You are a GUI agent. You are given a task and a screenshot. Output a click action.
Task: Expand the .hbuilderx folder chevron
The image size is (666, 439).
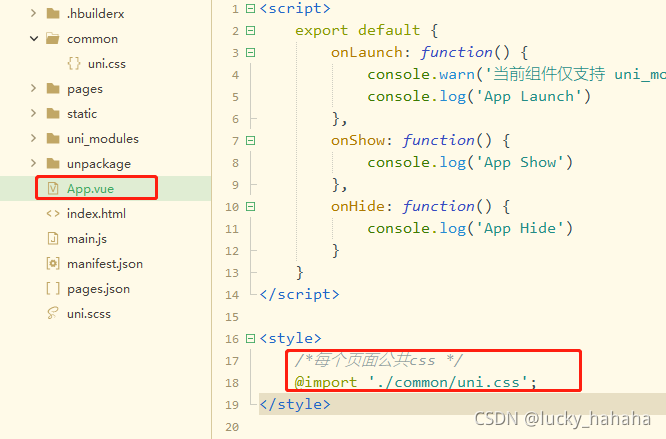34,14
